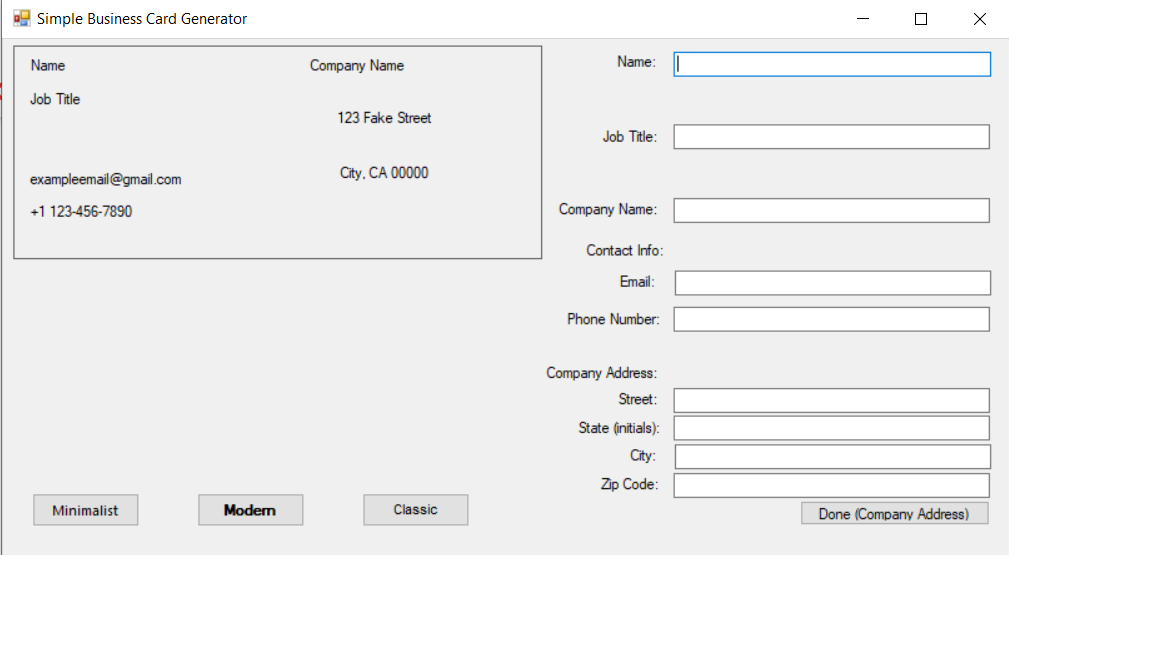Click the phone number on card preview

81,212
